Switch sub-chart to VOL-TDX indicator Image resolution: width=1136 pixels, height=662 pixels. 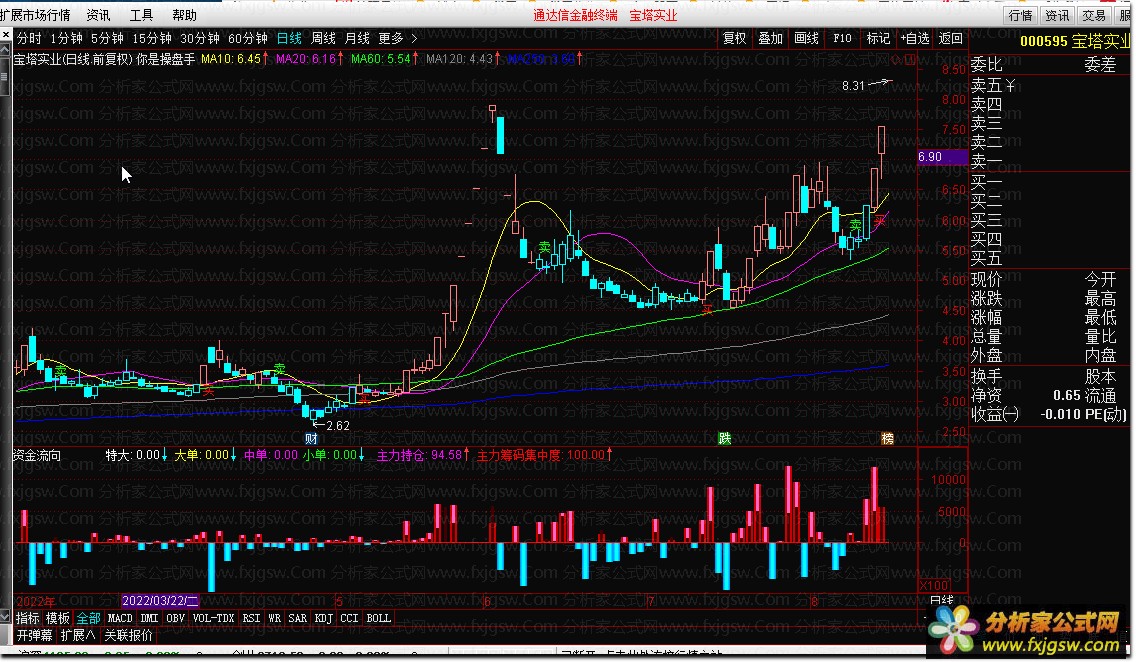(214, 618)
